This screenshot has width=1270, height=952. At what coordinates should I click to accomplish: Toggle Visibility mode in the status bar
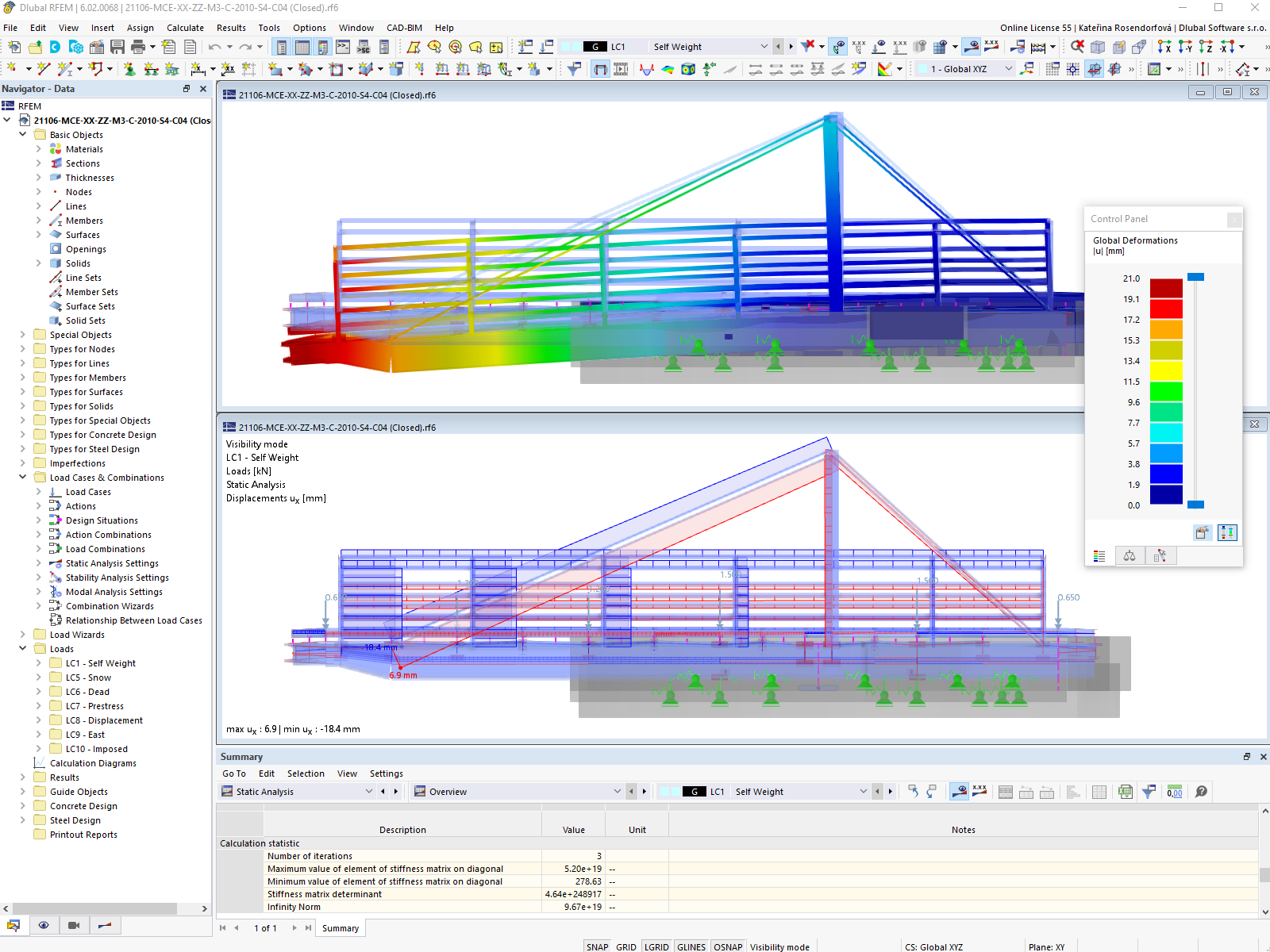(780, 946)
